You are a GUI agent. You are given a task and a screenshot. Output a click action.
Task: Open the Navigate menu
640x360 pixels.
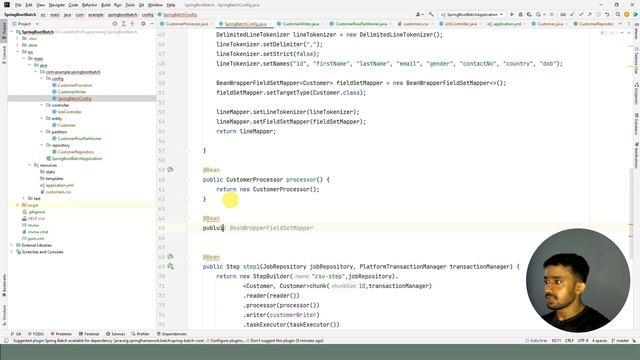coord(57,5)
